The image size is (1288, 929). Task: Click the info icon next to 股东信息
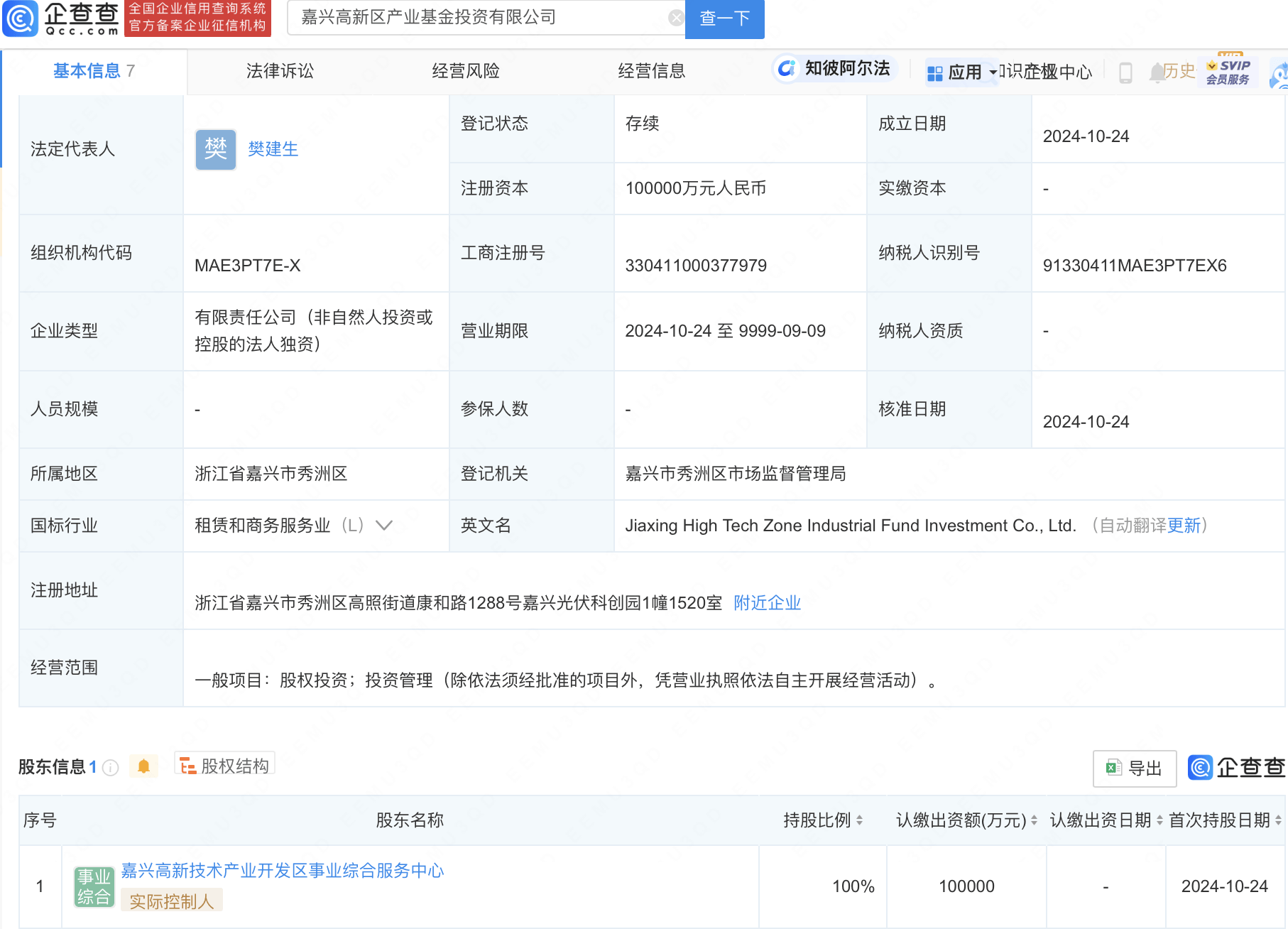pos(110,767)
